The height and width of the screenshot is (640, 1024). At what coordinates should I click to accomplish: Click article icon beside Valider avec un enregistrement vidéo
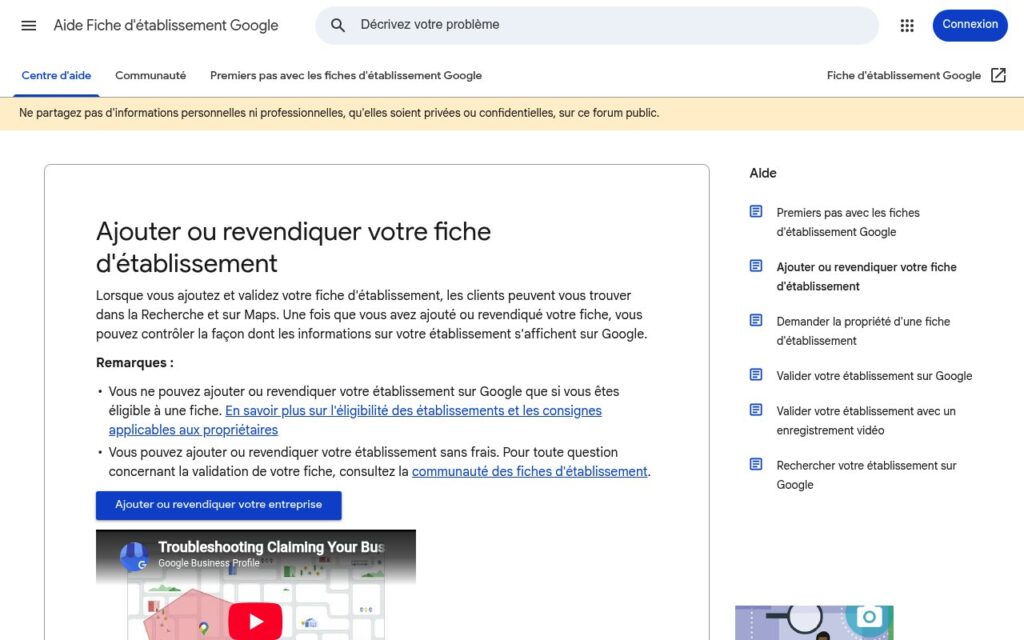pyautogui.click(x=756, y=410)
